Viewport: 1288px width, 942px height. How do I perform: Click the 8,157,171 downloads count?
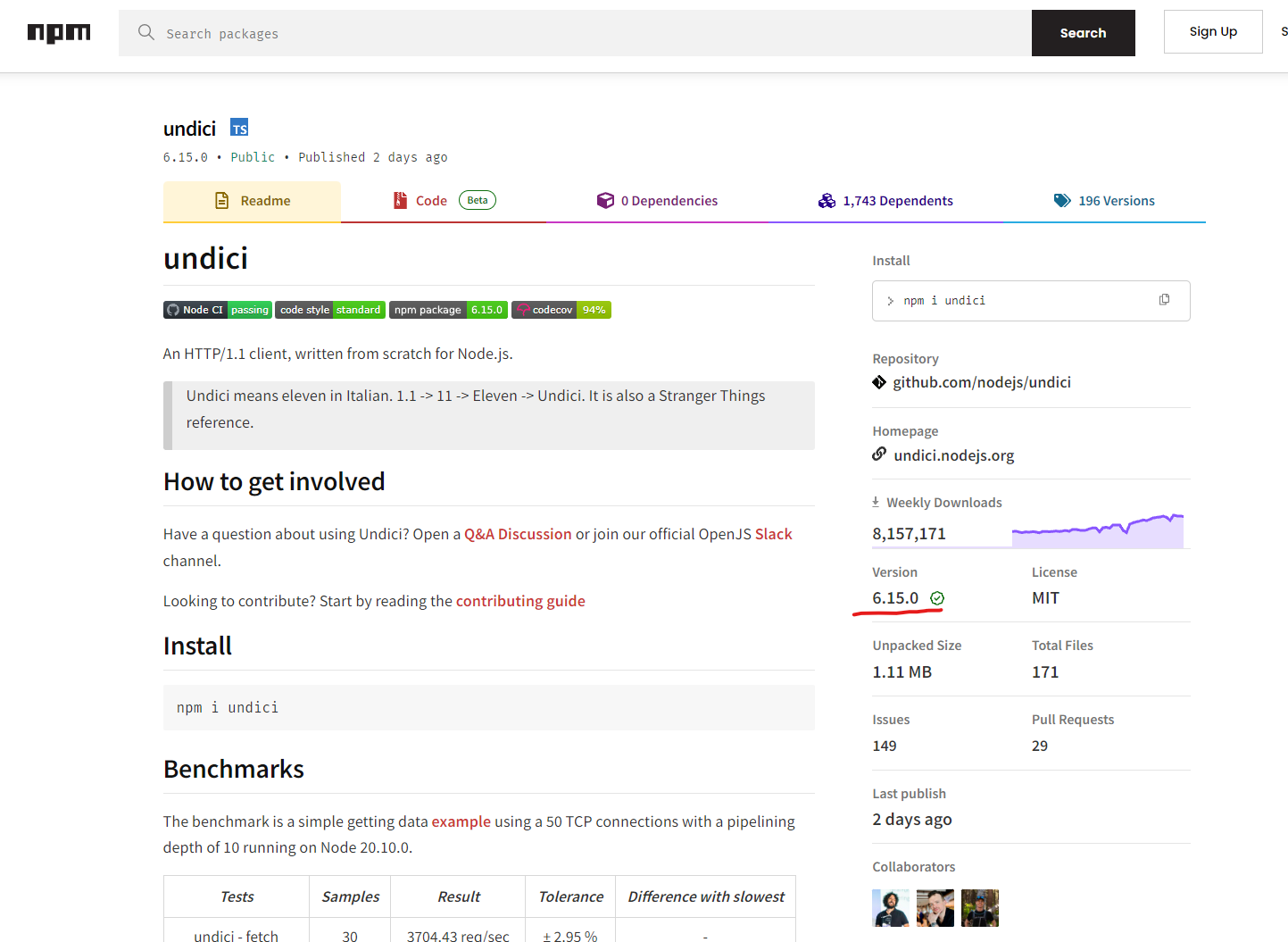pyautogui.click(x=909, y=534)
